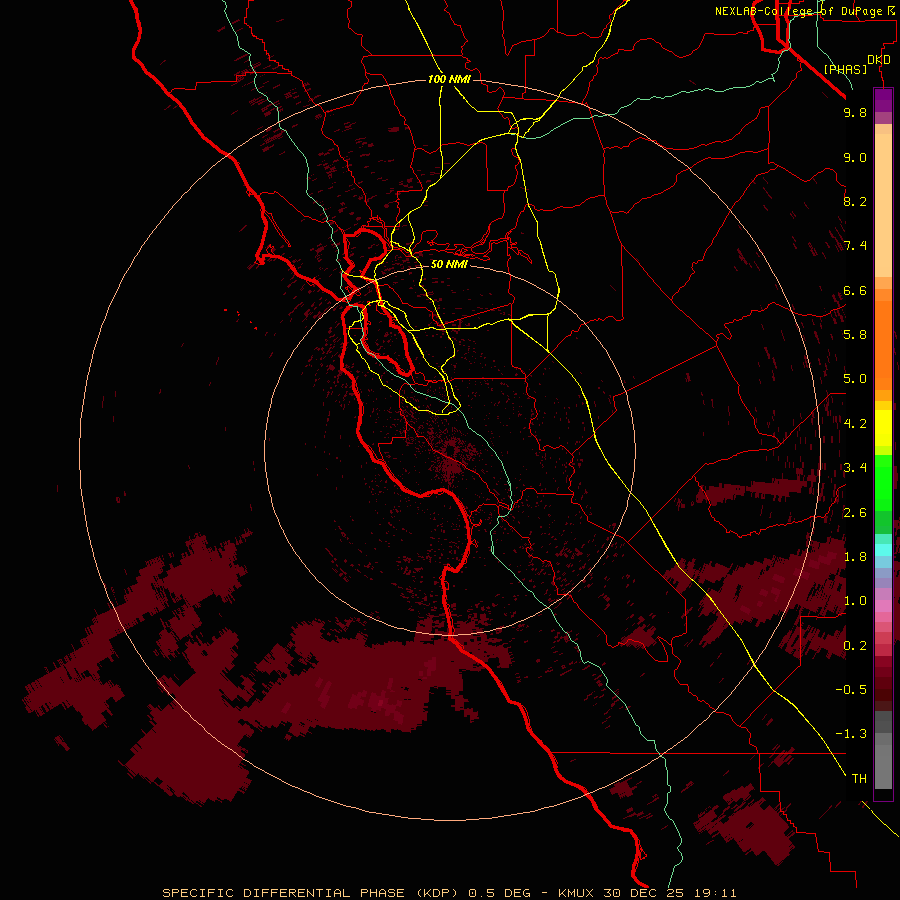Image resolution: width=900 pixels, height=900 pixels.
Task: Click the [PHAS] unit label
Action: click(845, 69)
